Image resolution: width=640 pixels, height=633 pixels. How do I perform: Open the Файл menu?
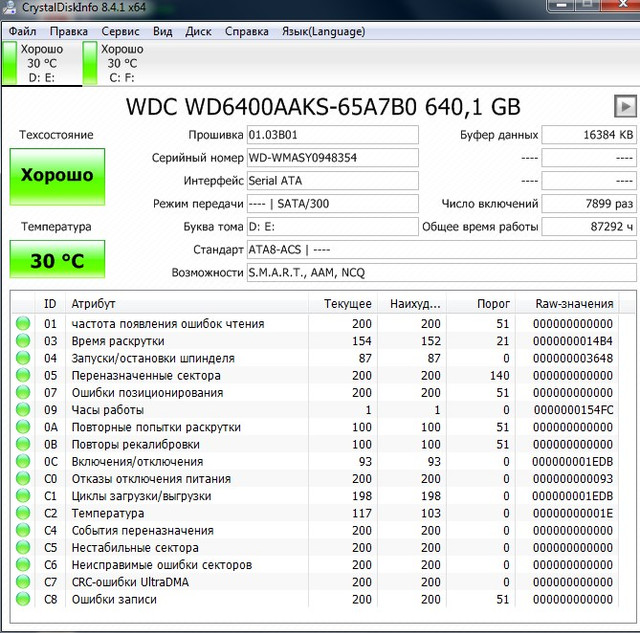[22, 31]
